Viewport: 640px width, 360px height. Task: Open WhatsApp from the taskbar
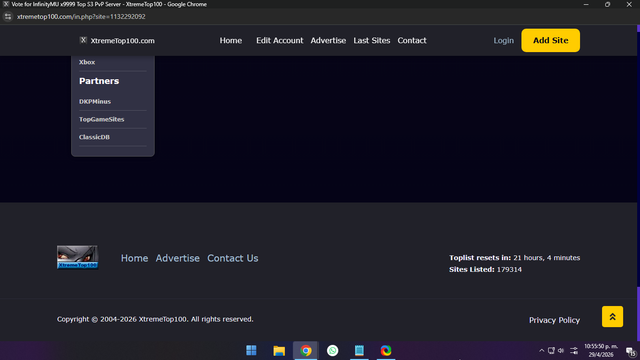333,350
